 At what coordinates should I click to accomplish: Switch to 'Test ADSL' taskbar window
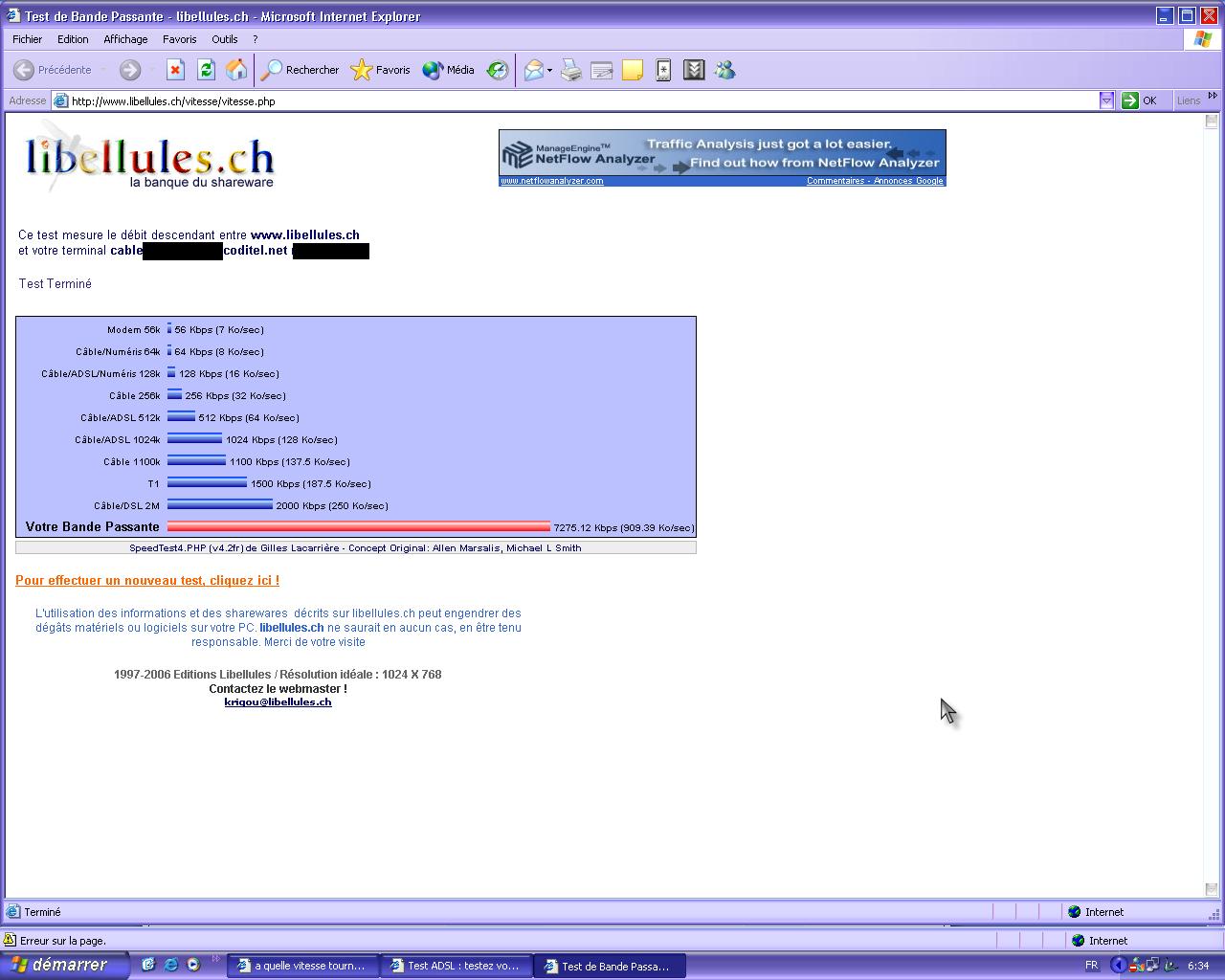[x=456, y=966]
